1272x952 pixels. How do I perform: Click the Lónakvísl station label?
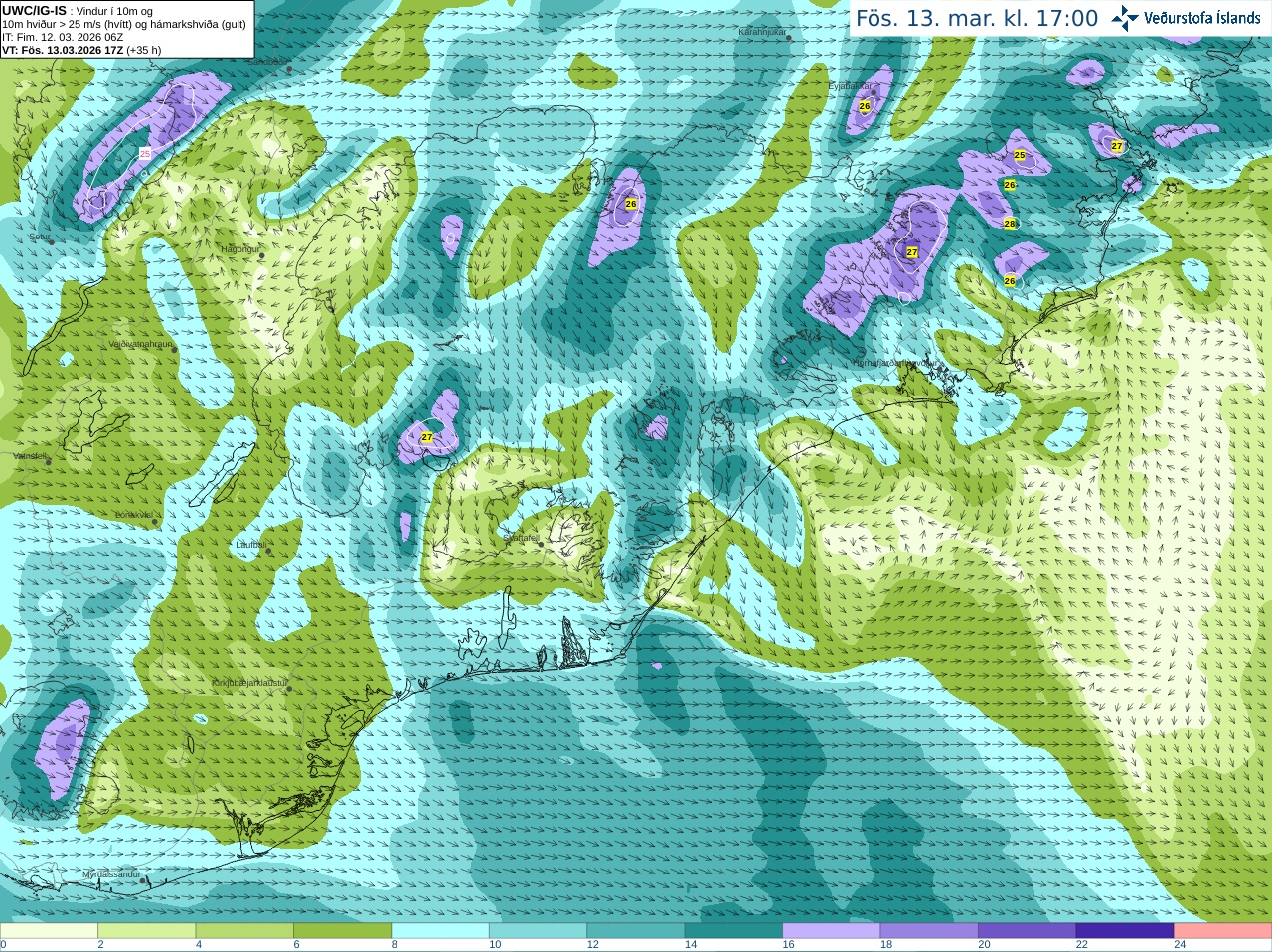[x=134, y=514]
